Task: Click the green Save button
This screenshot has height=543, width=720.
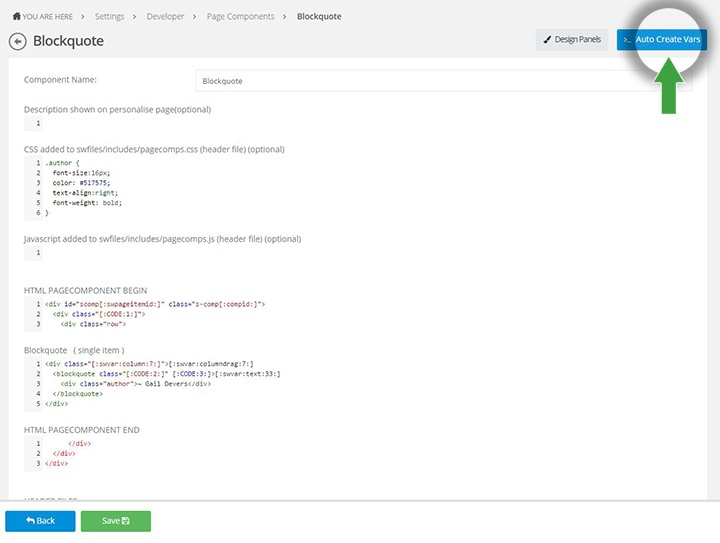Action: click(116, 521)
